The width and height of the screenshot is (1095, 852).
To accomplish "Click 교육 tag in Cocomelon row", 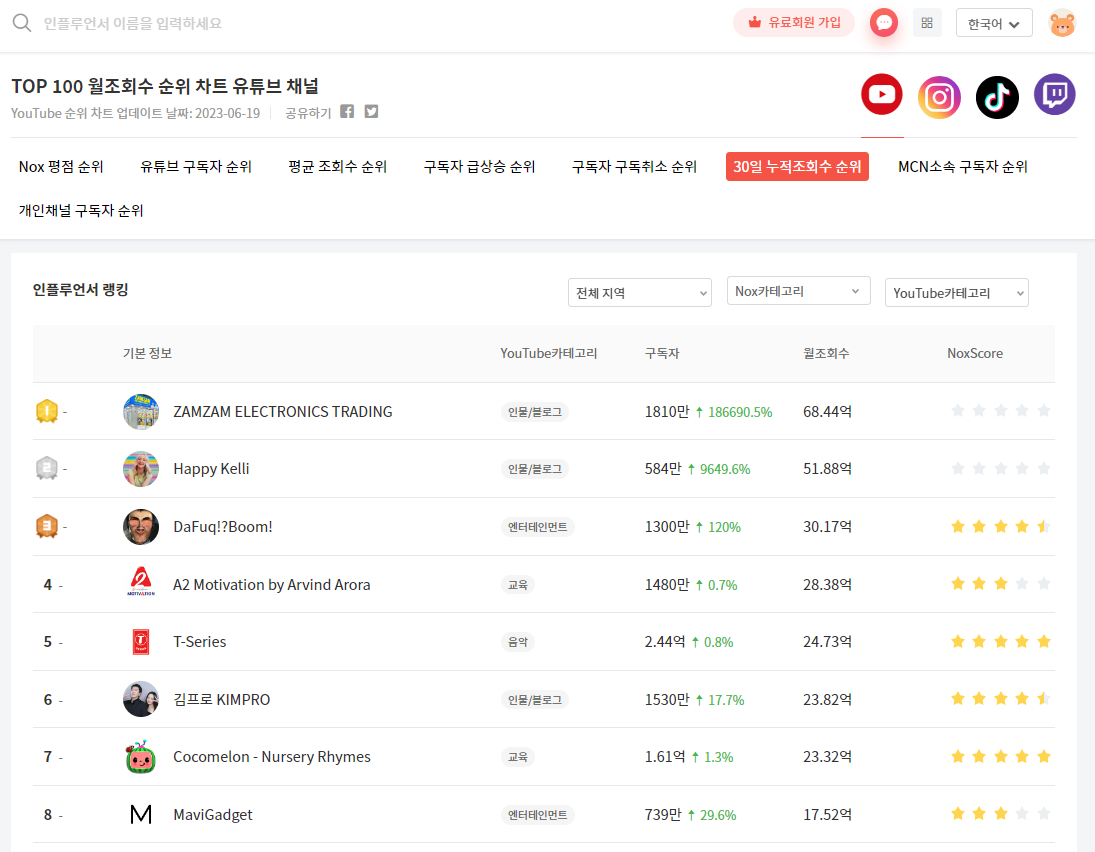I will point(517,757).
